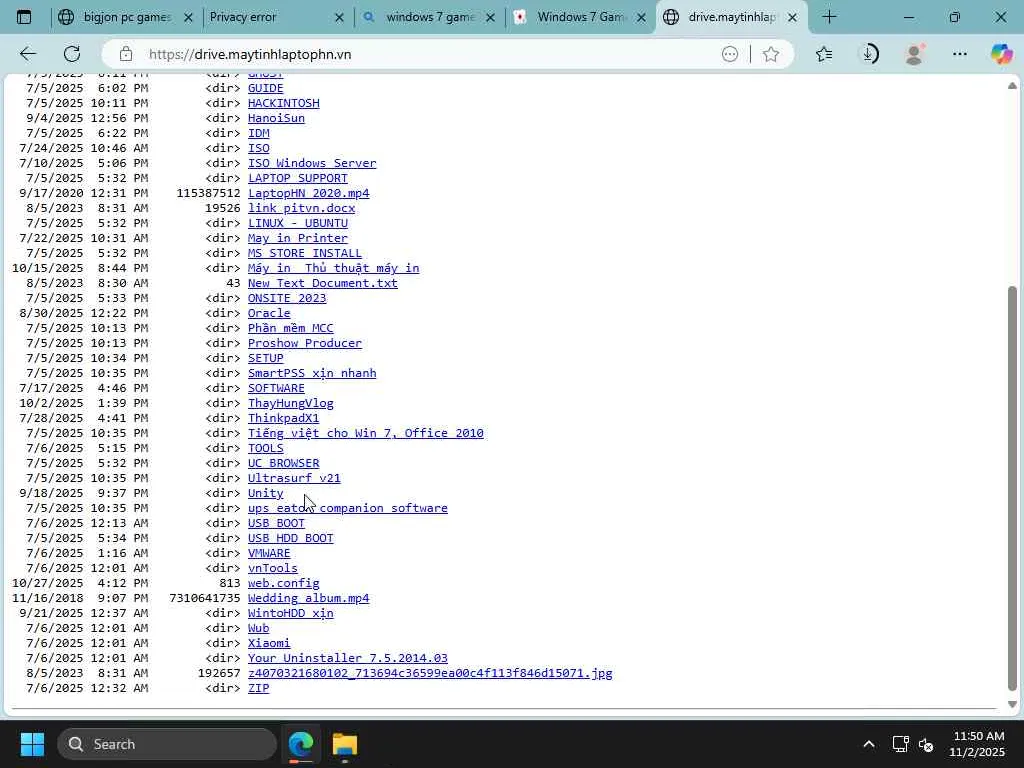The image size is (1024, 768).
Task: Open the GUIDE directory link
Action: (265, 88)
